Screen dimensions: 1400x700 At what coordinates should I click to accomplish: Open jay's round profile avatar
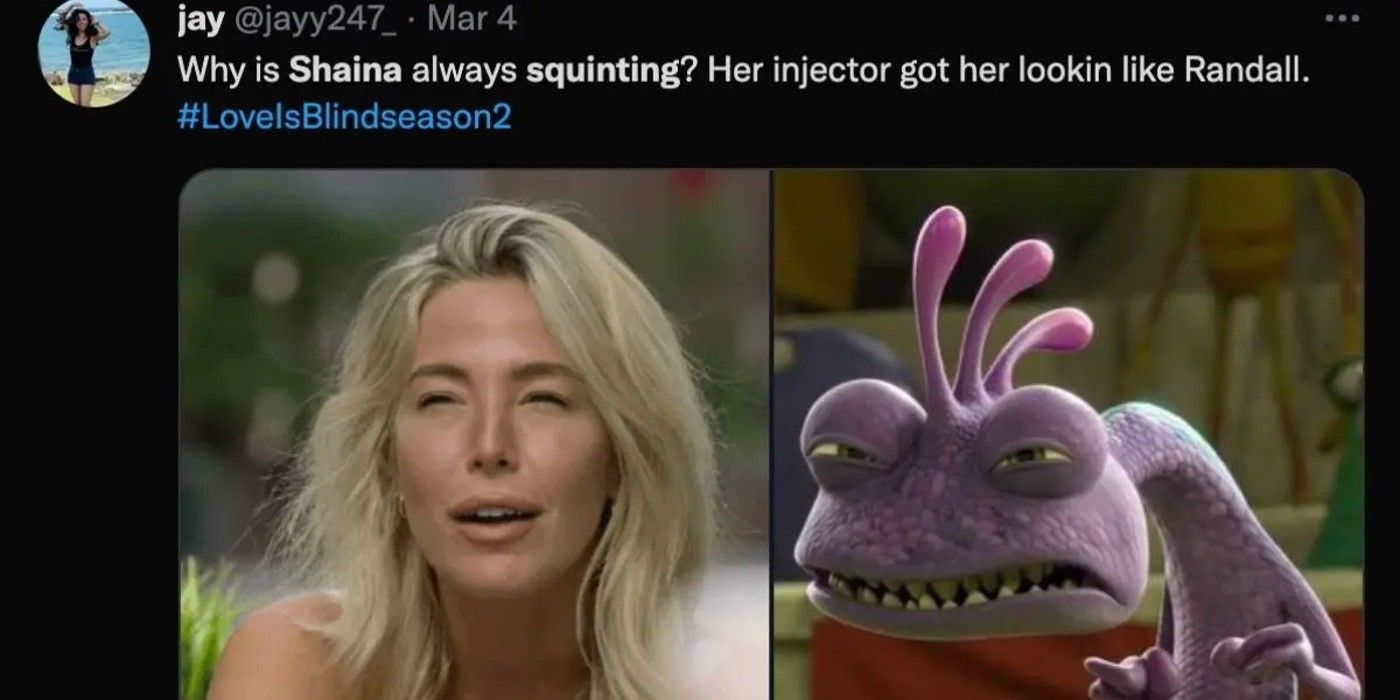pyautogui.click(x=93, y=52)
